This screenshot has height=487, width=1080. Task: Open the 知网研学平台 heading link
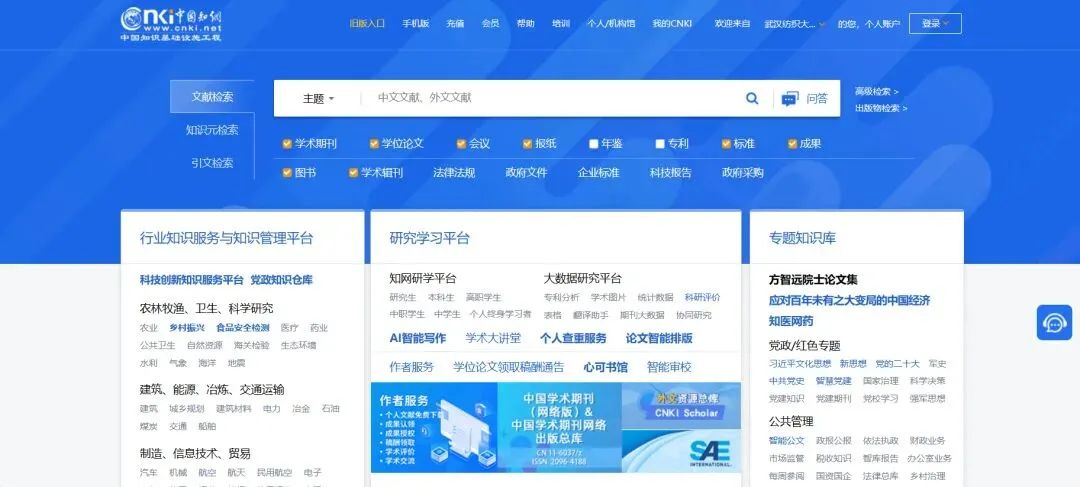point(422,278)
